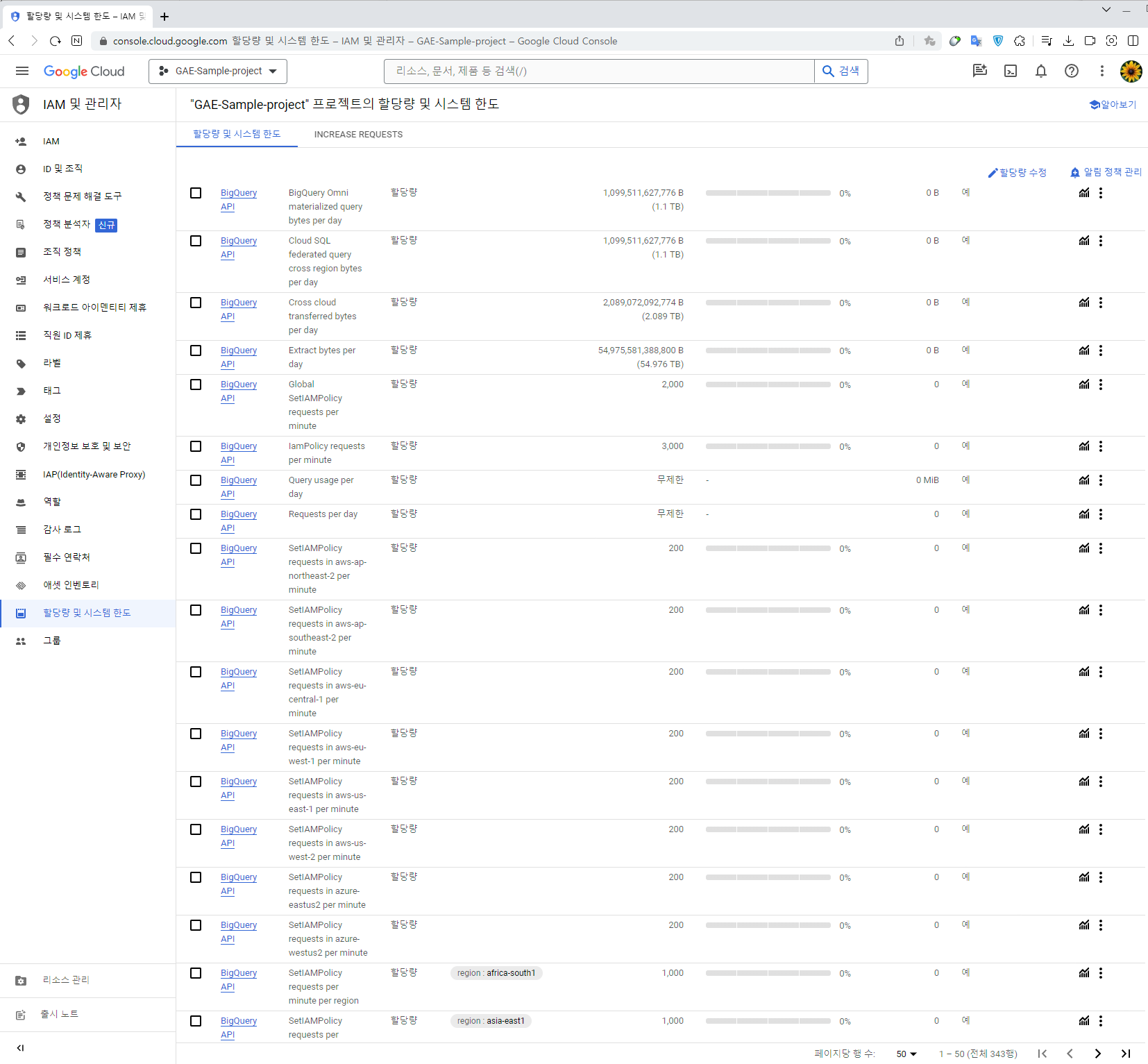Click the region : africa-south1 chip
This screenshot has height=1064, width=1148.
496,973
